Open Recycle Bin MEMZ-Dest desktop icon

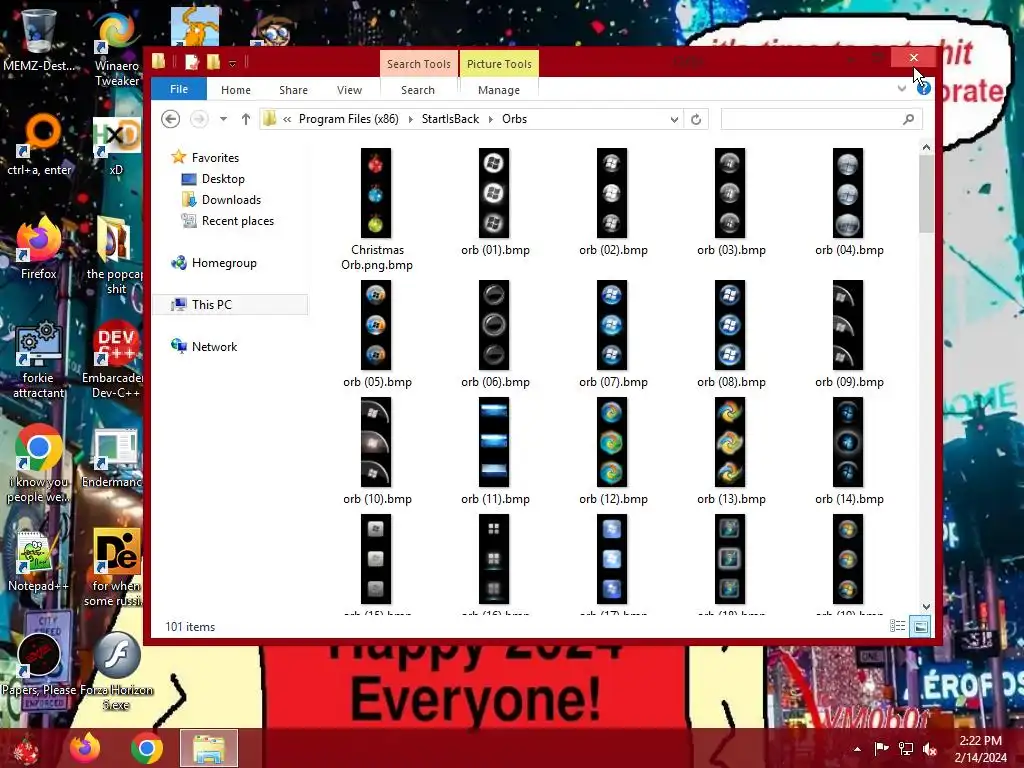pos(38,40)
